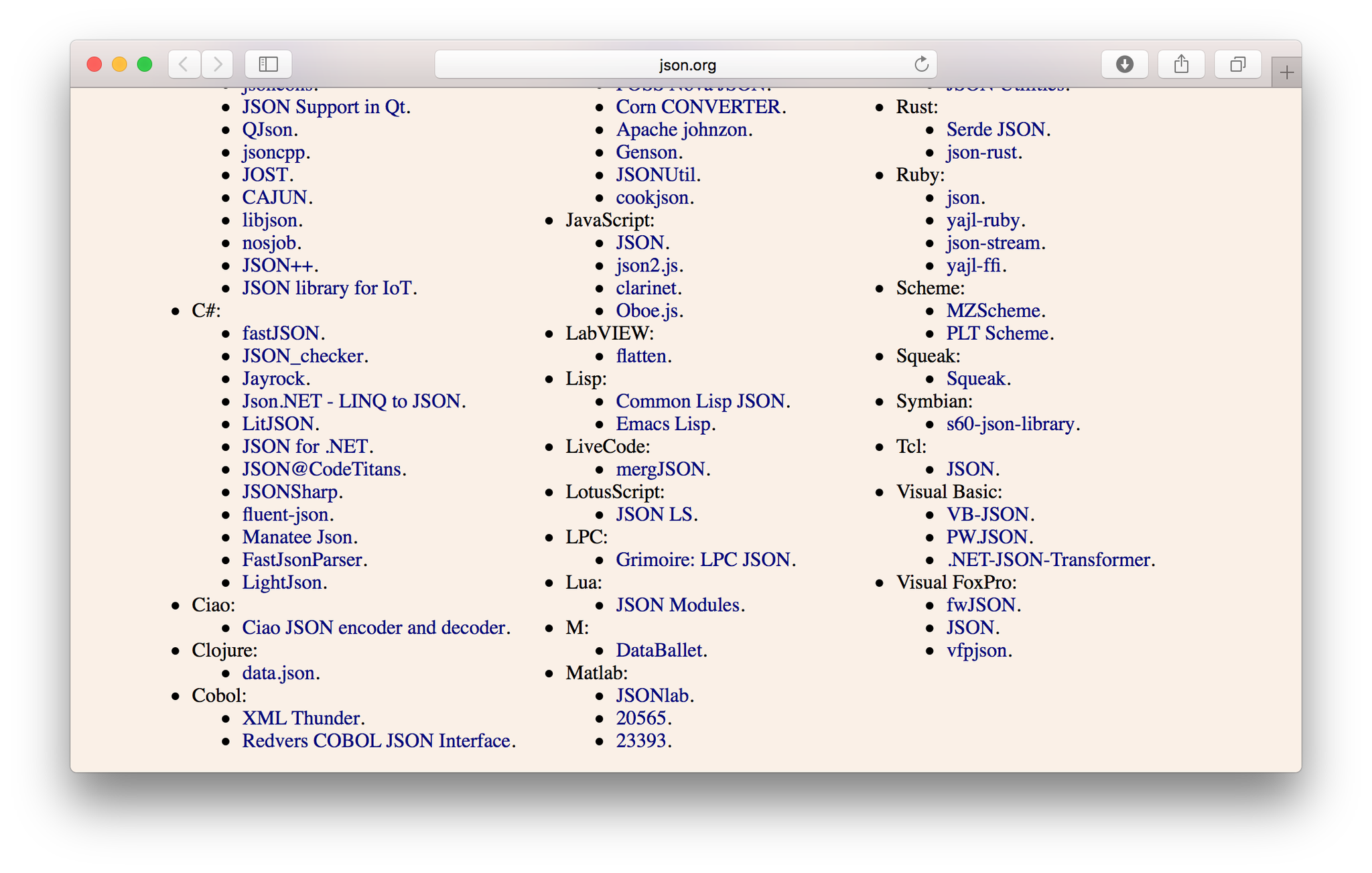This screenshot has height=873, width=1372.
Task: Minimize the window with yellow button
Action: [119, 64]
